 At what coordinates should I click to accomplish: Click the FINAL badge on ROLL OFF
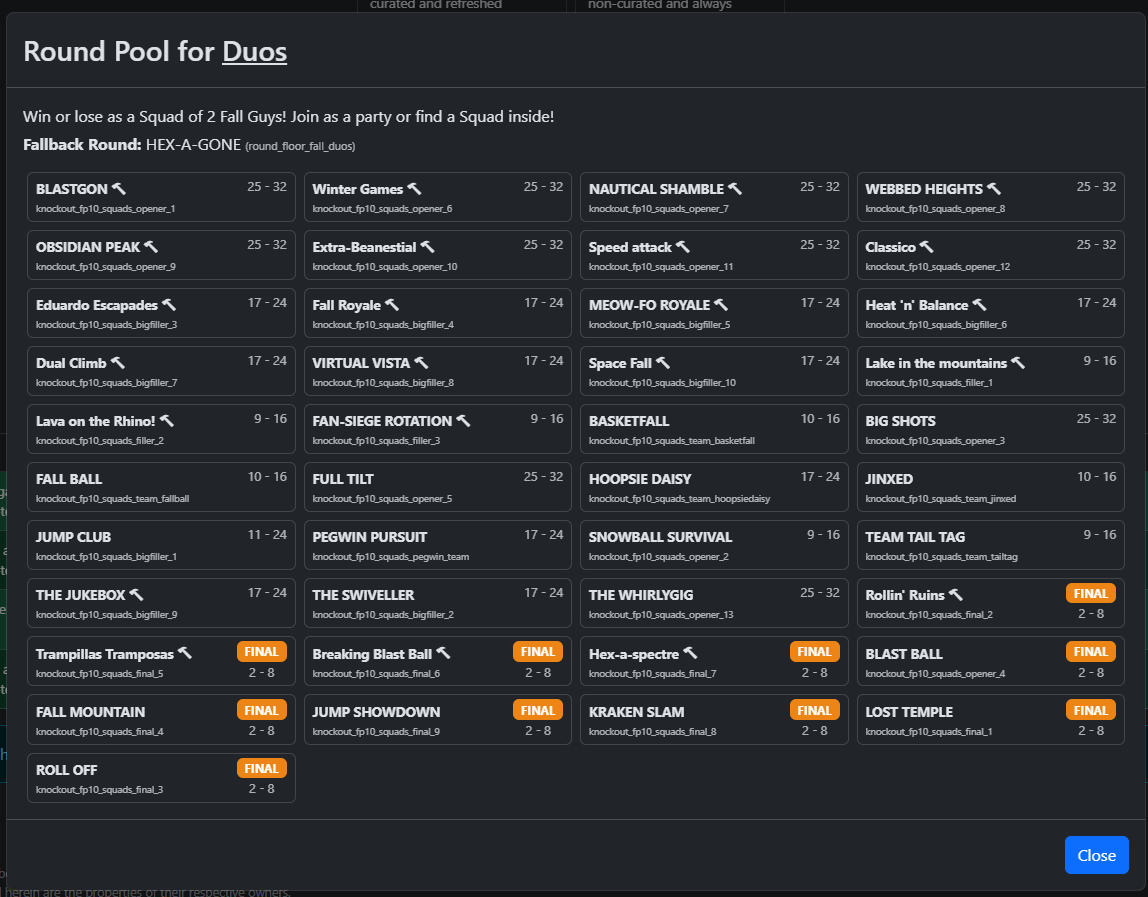click(261, 768)
